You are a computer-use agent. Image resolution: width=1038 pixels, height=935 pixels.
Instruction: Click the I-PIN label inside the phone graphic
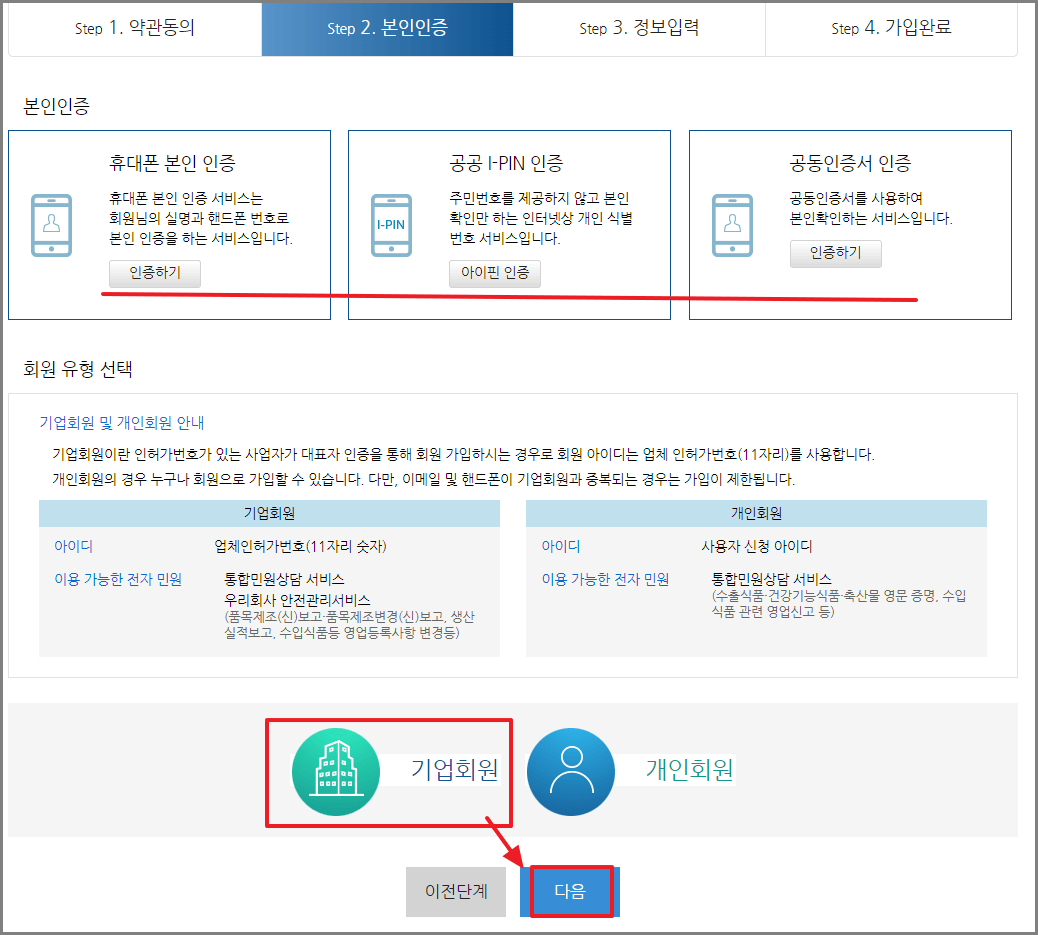tap(391, 225)
